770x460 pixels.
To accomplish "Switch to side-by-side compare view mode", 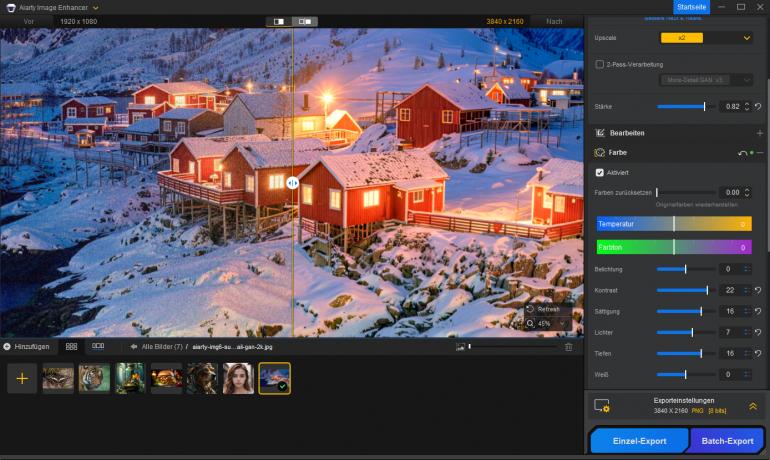I will [305, 22].
